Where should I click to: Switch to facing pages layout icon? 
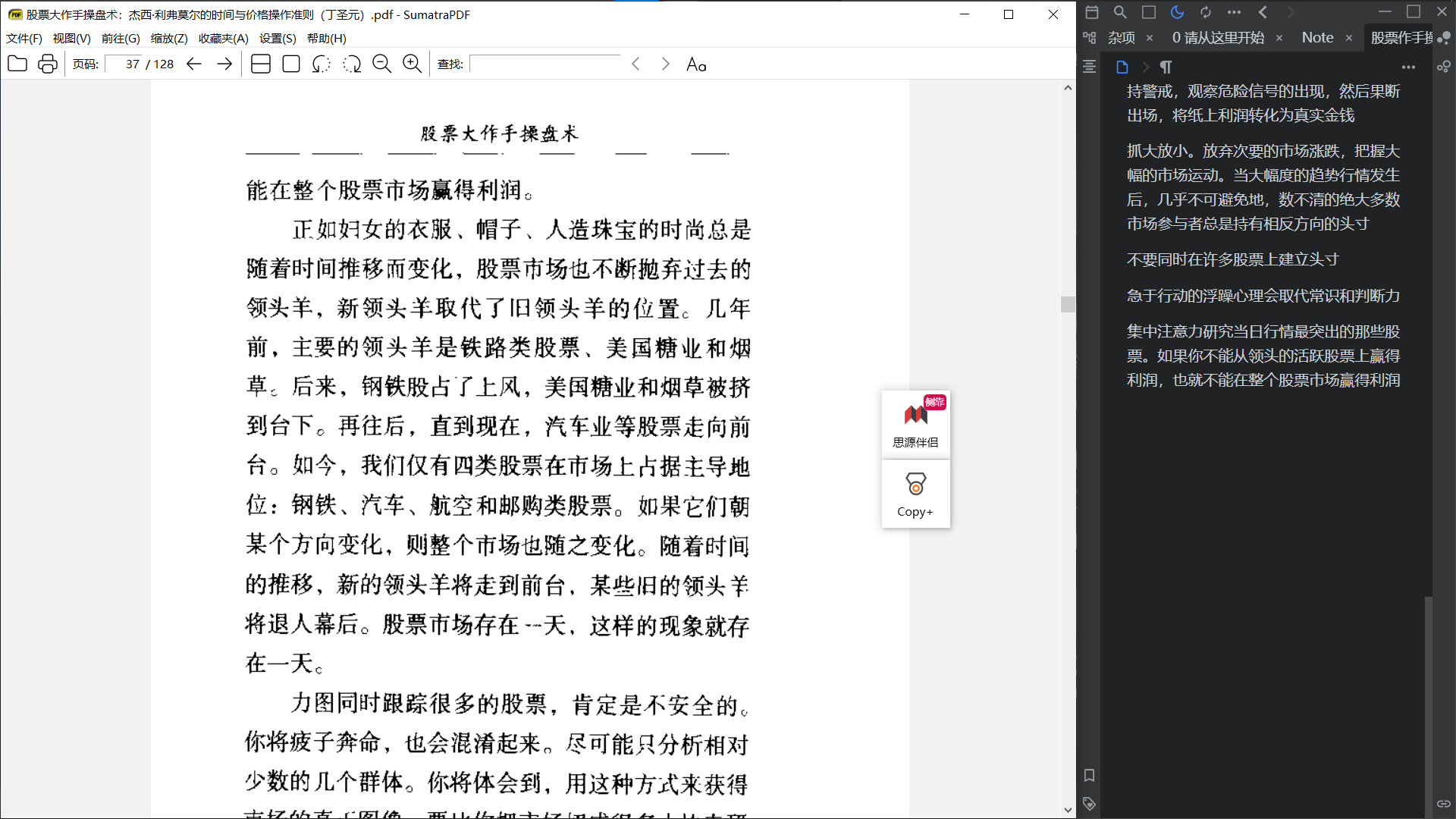(260, 64)
